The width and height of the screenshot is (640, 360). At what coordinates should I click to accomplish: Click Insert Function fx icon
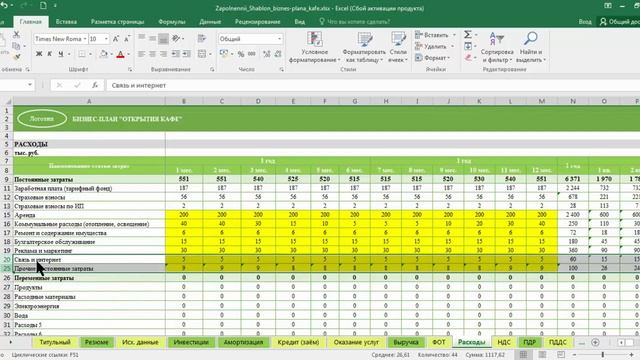click(95, 85)
